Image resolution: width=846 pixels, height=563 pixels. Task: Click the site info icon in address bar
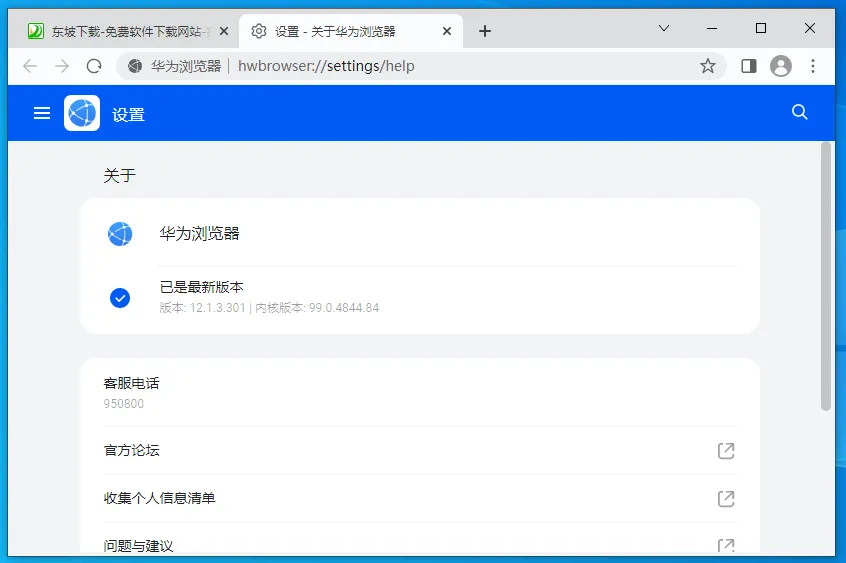(x=135, y=66)
